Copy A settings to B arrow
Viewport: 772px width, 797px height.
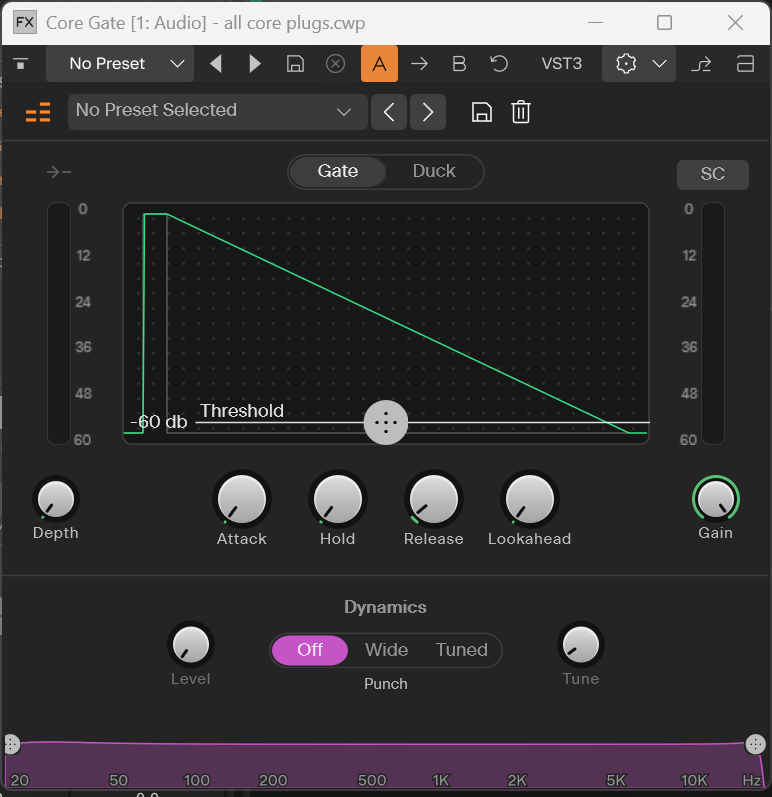point(419,64)
